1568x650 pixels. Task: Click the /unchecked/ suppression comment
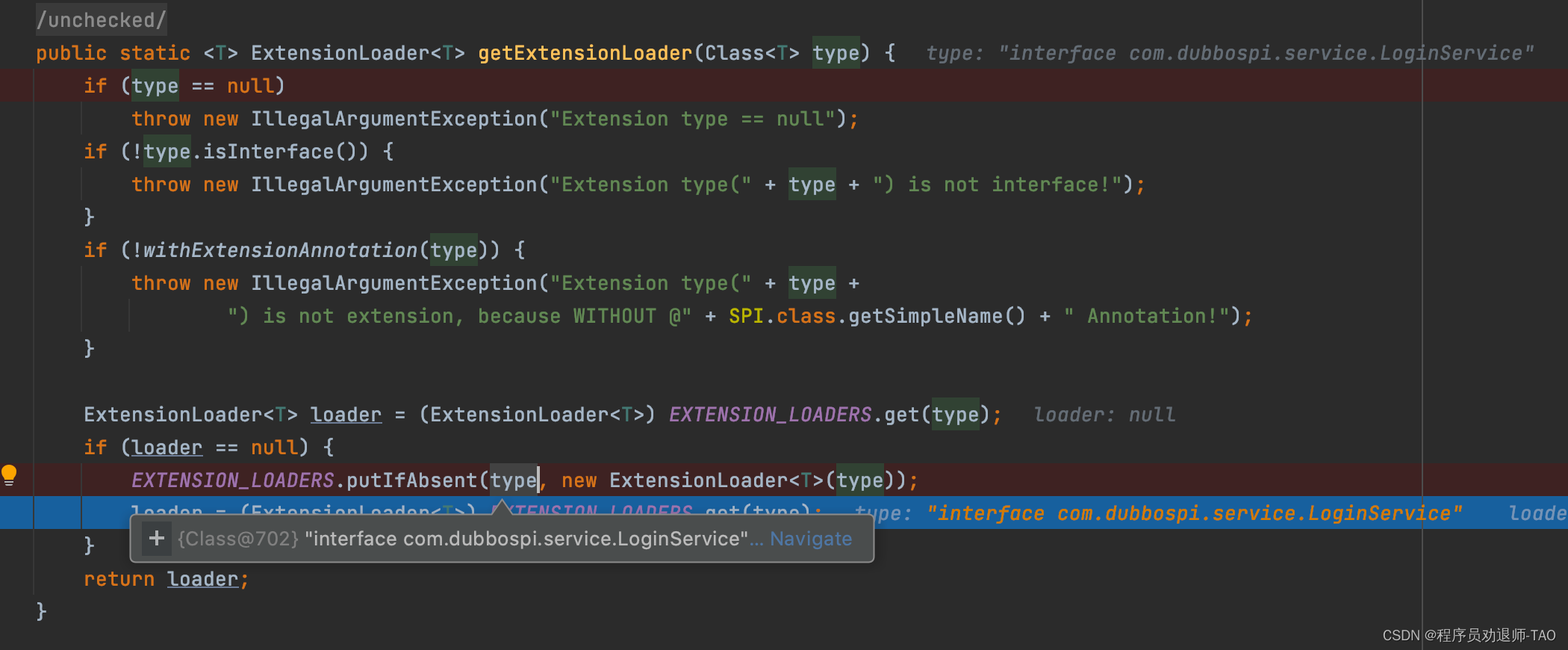(x=102, y=20)
